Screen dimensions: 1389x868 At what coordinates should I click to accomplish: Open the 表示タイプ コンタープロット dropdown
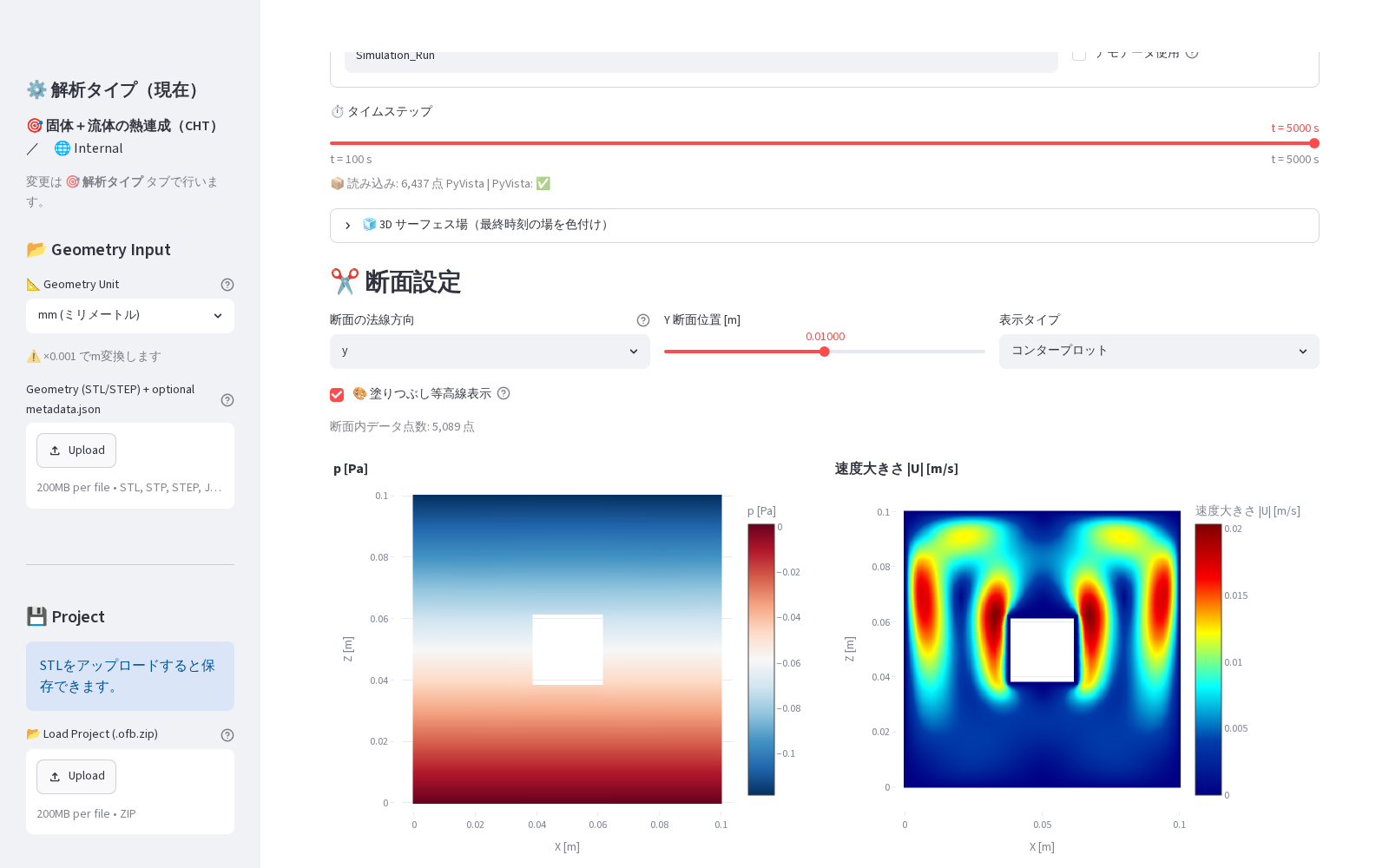[1159, 352]
